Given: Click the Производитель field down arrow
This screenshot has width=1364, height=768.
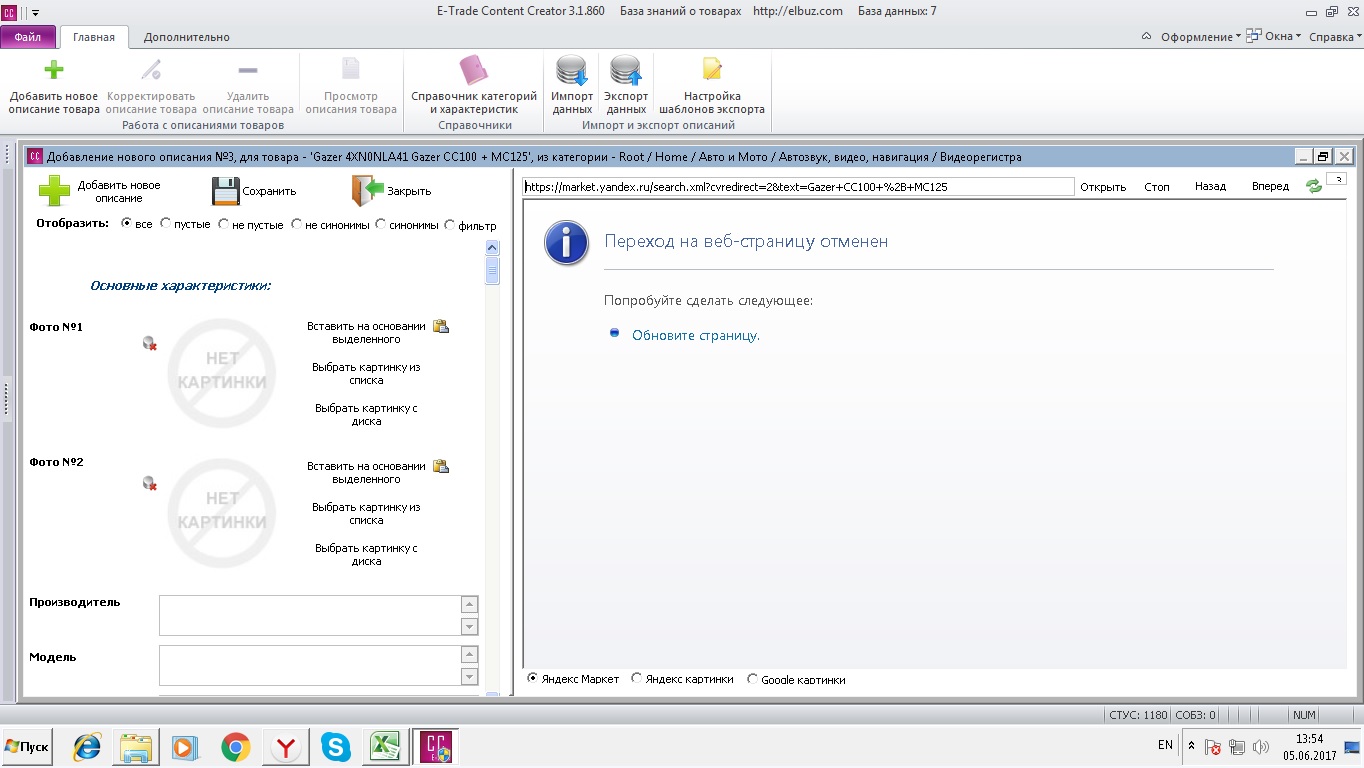Looking at the screenshot, I should 469,626.
